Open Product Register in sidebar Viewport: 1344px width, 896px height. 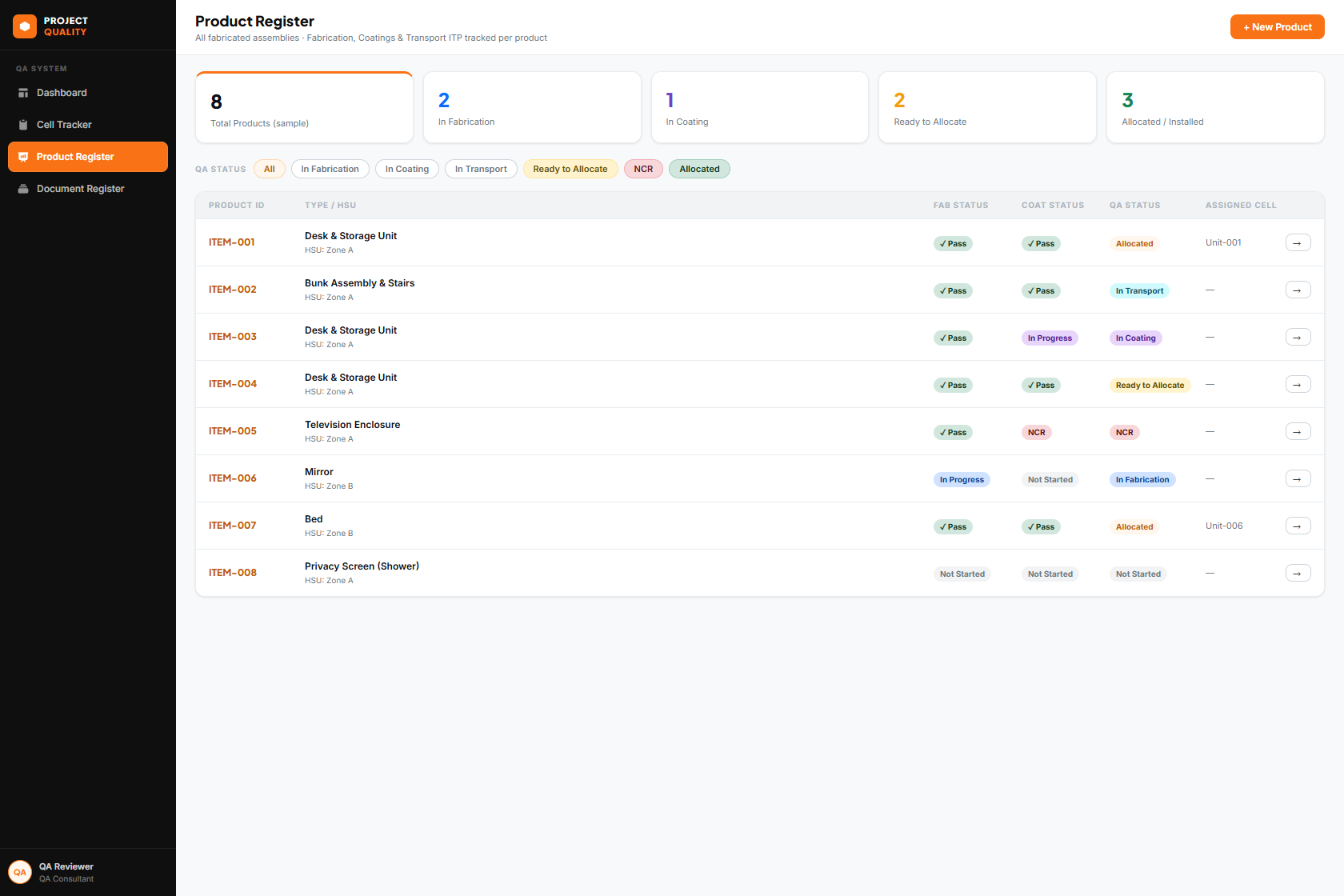(88, 157)
